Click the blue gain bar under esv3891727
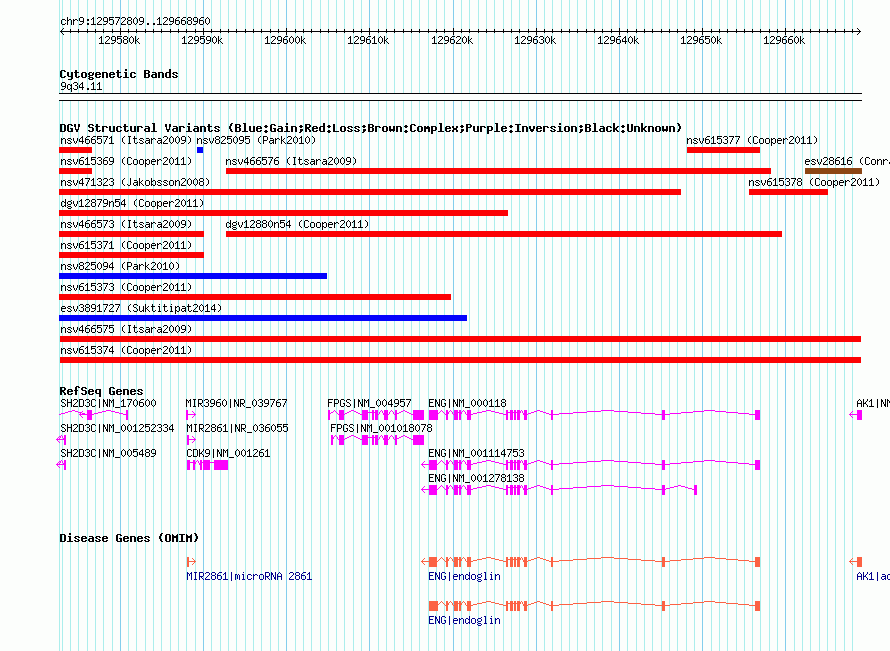890x651 pixels. 263,318
